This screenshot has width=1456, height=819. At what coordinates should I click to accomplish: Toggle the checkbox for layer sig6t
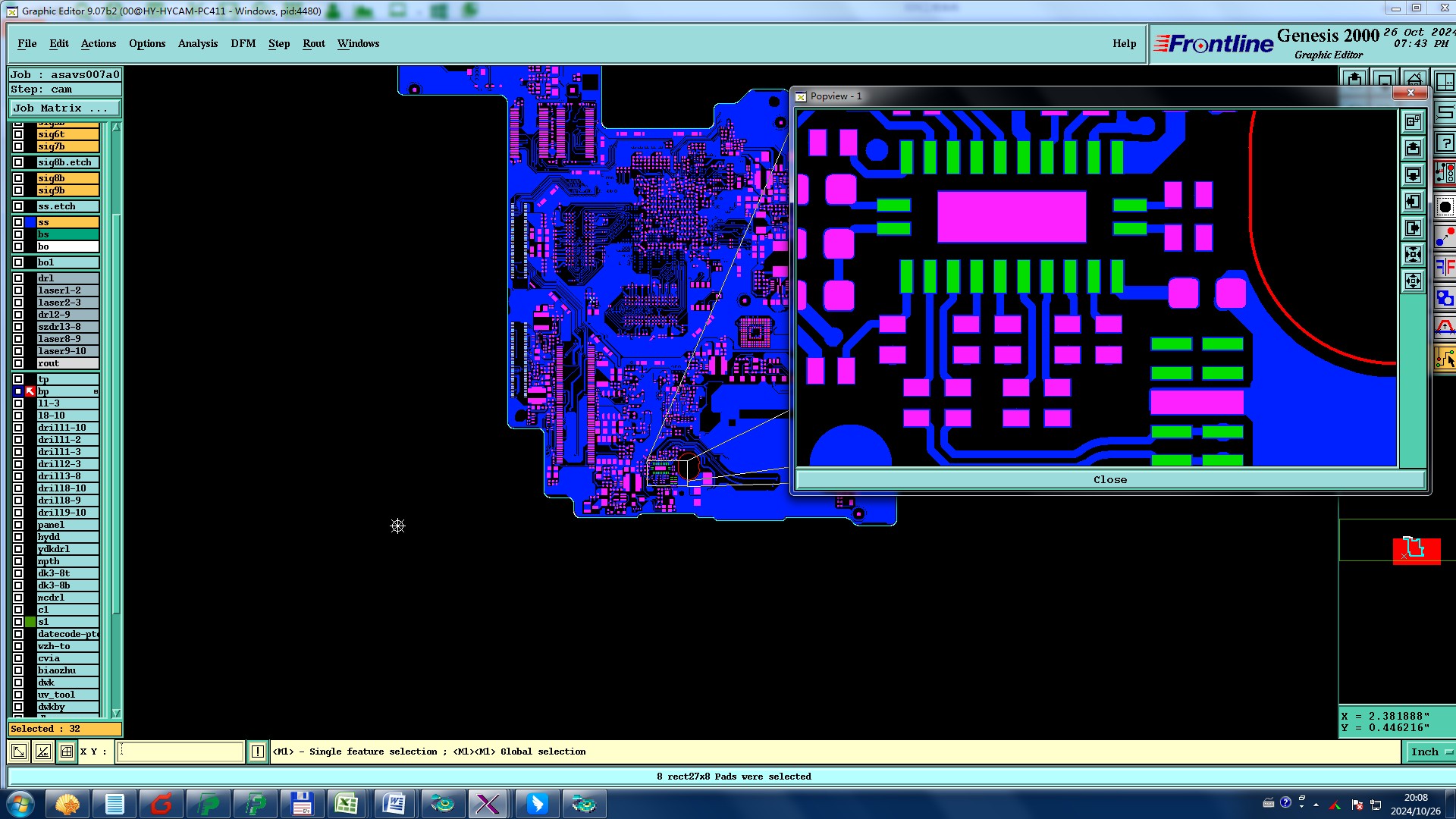[18, 134]
